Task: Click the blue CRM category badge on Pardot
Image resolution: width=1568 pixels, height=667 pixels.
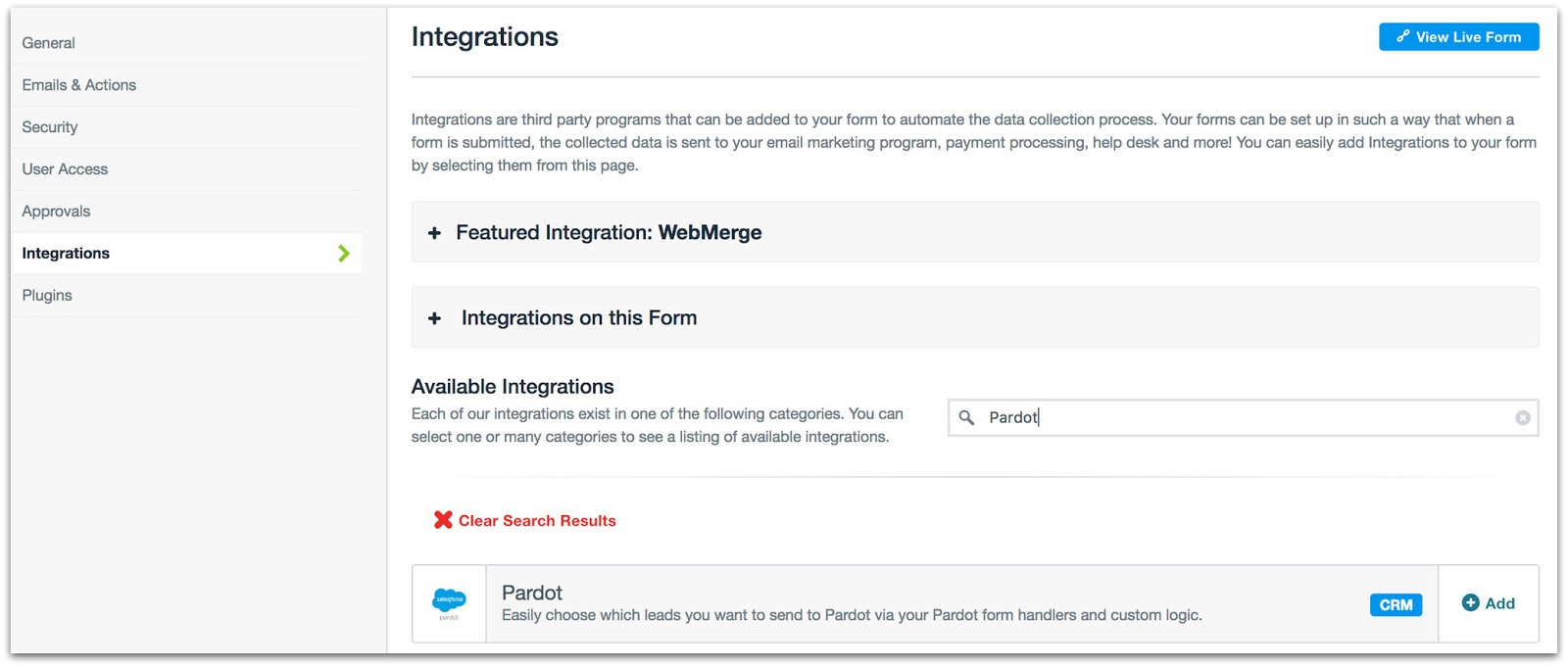Action: click(x=1396, y=604)
